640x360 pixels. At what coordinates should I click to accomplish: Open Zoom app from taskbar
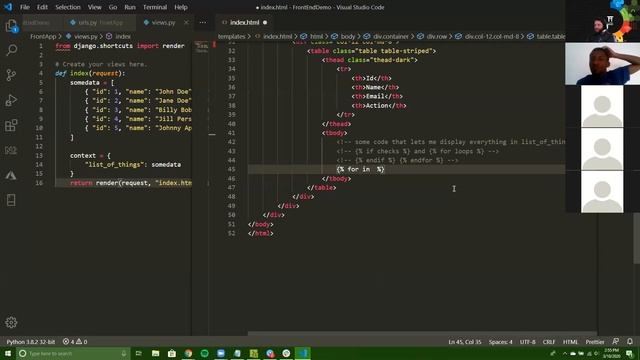[x=221, y=353]
